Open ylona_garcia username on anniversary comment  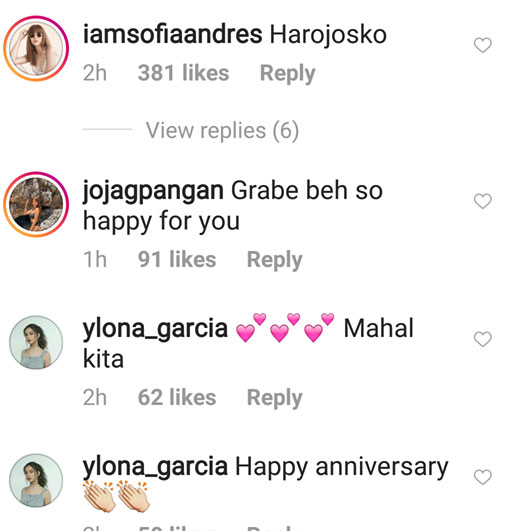155,467
